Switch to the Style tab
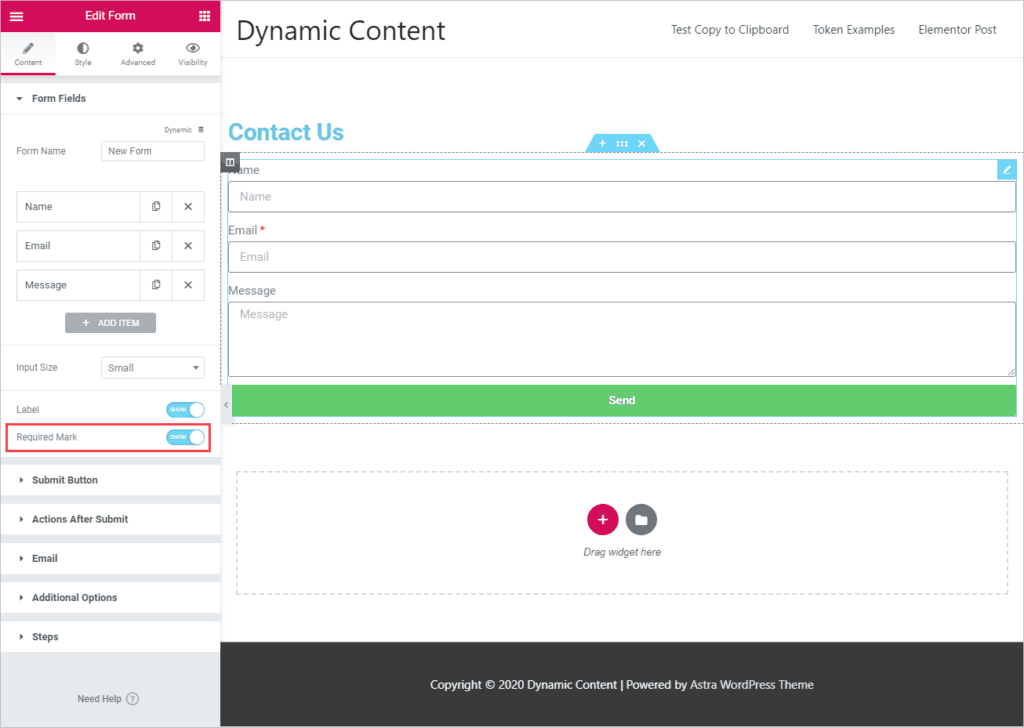Screen dimensions: 1024x728 click(82, 53)
